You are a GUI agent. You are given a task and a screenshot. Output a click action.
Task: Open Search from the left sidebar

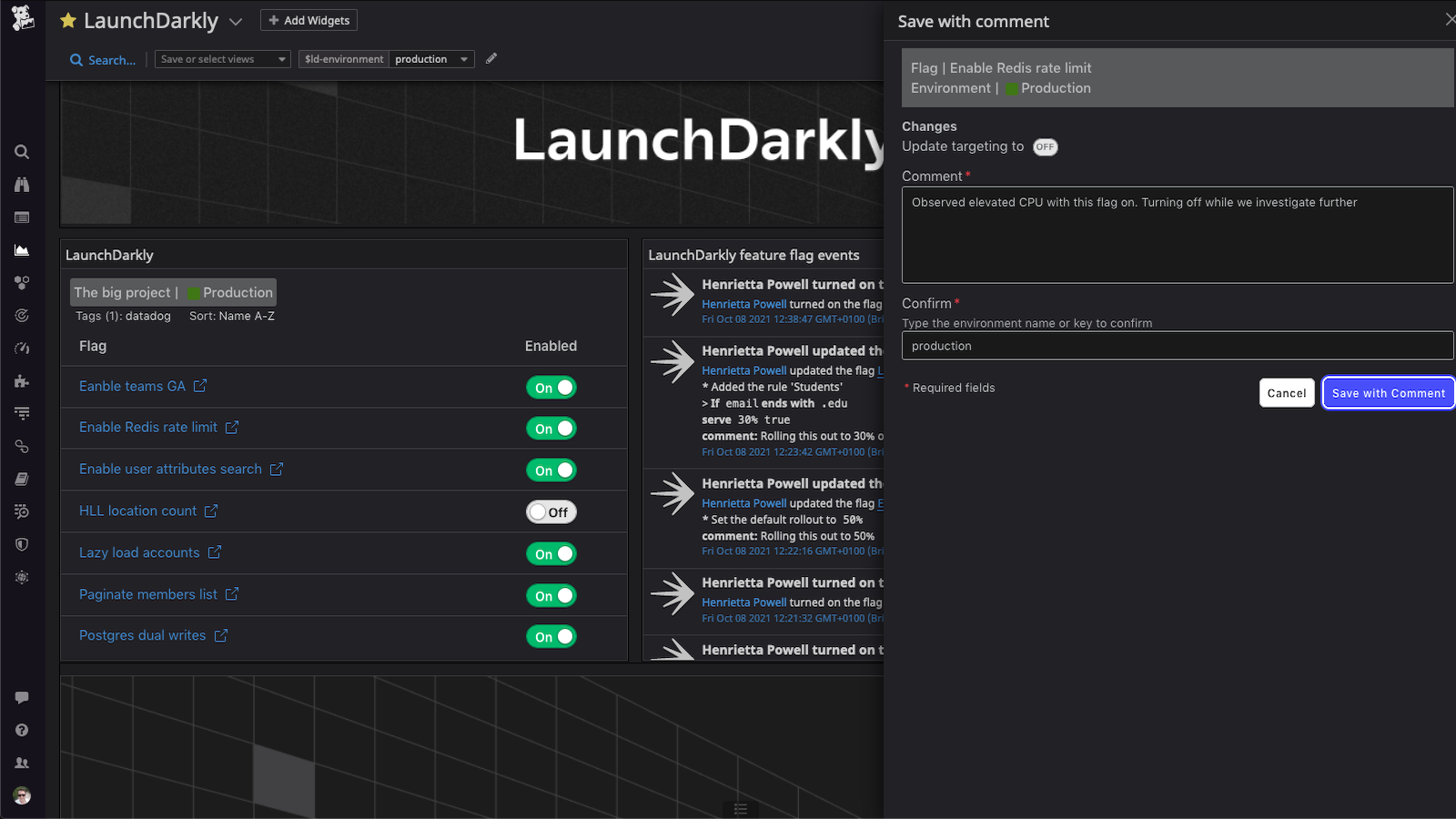point(22,152)
